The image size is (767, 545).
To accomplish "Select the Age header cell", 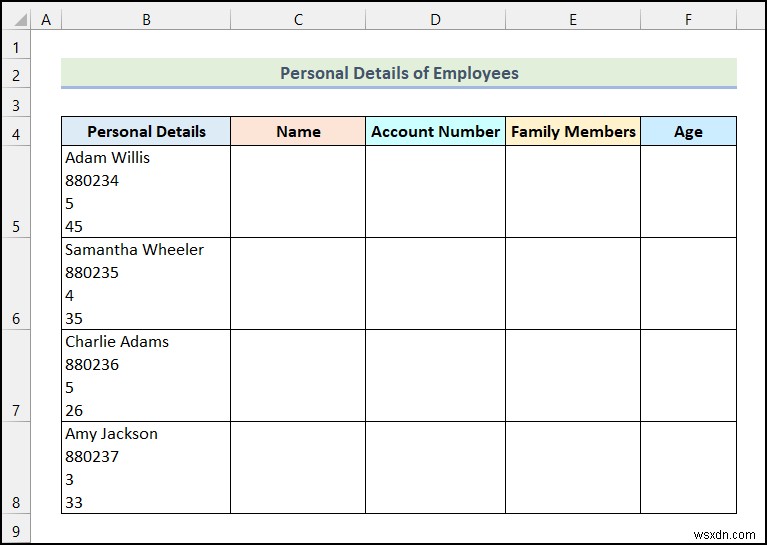I will [688, 131].
